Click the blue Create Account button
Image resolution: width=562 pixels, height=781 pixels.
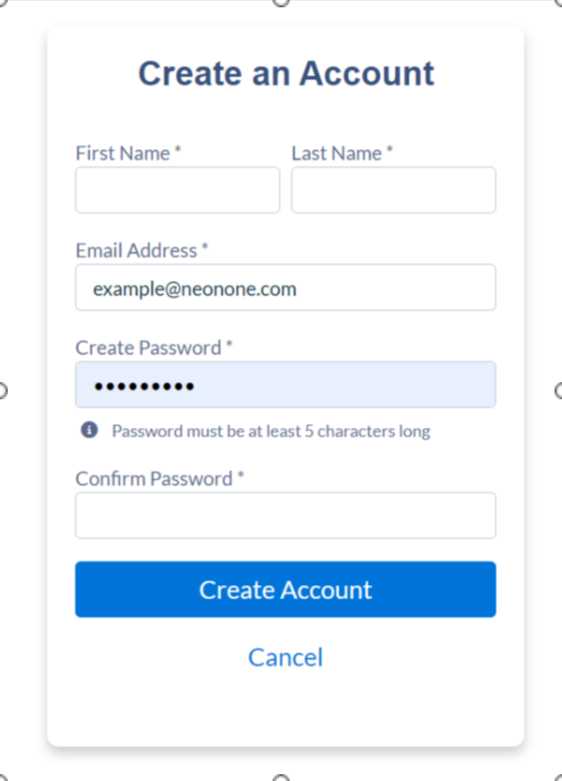click(x=285, y=589)
